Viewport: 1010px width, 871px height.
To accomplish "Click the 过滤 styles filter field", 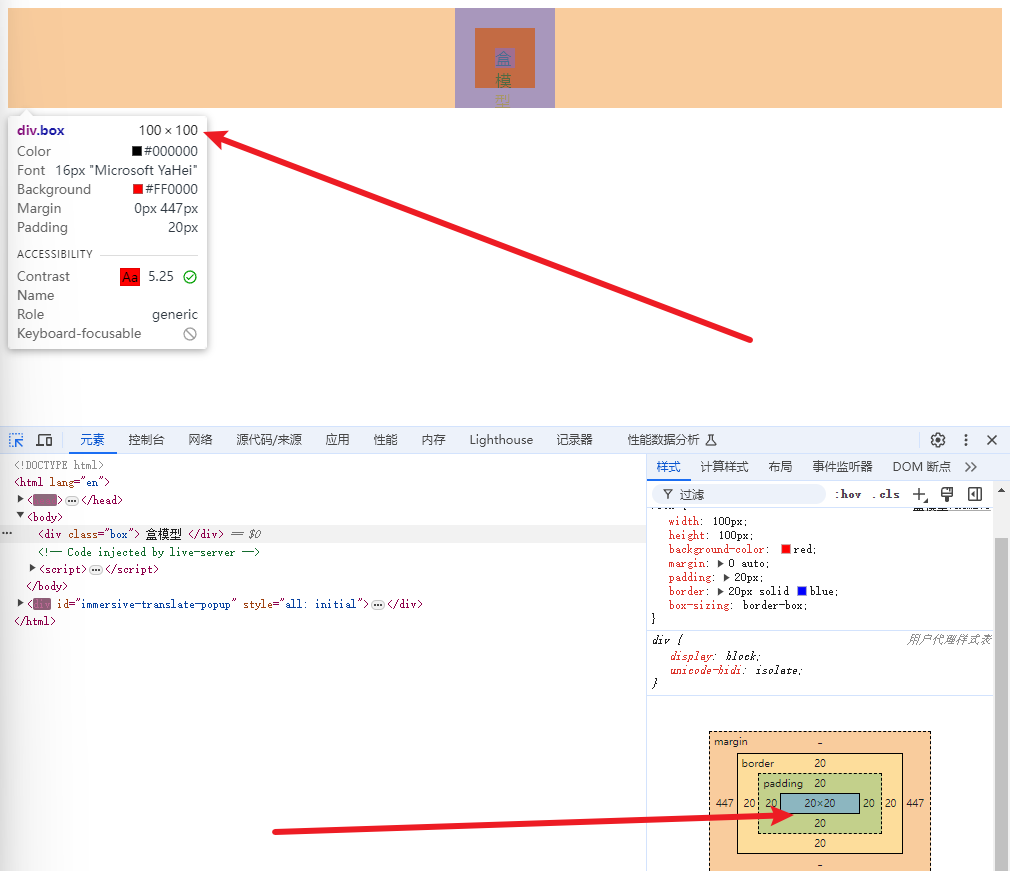I will pos(739,494).
